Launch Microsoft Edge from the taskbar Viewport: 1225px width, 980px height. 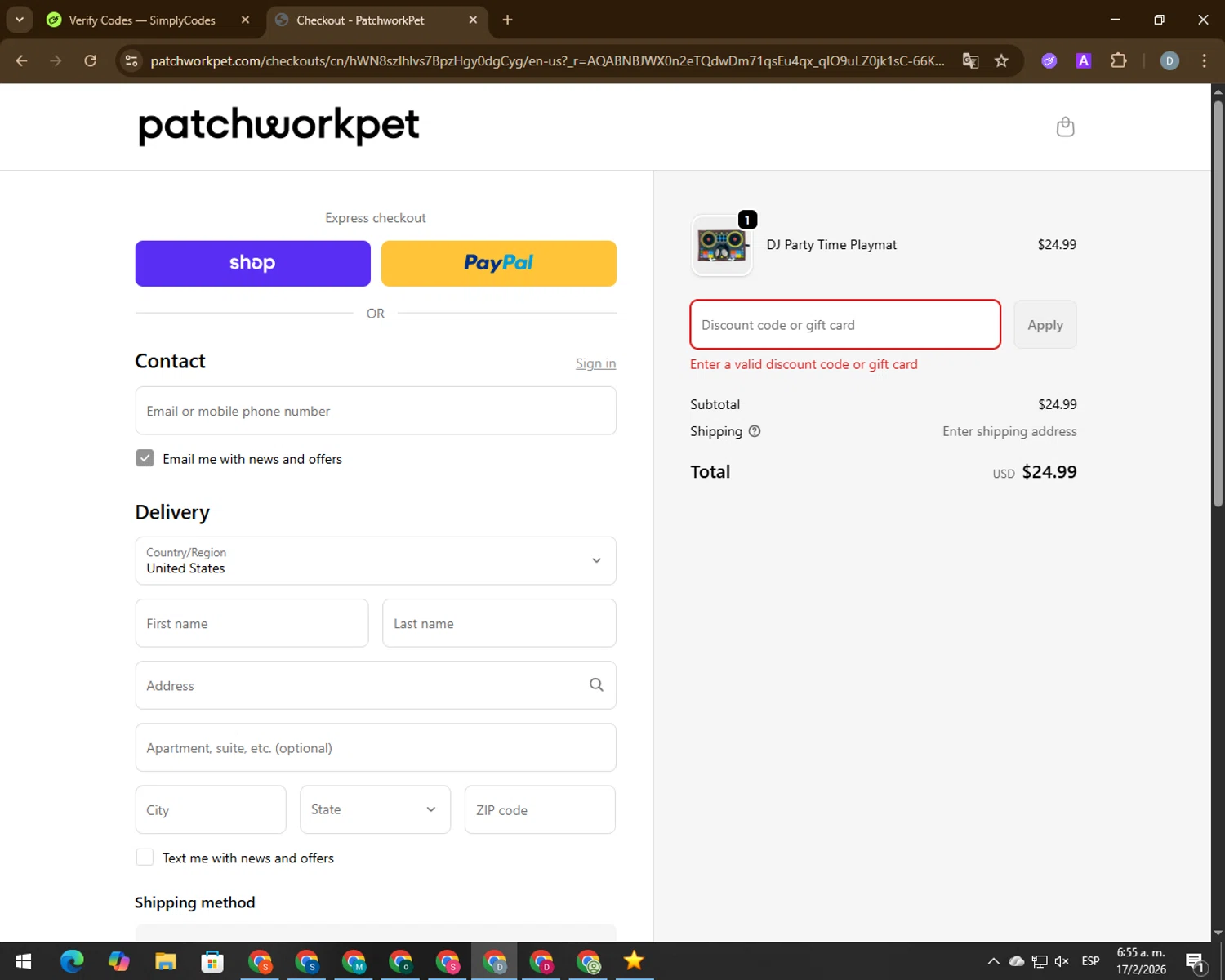72,961
